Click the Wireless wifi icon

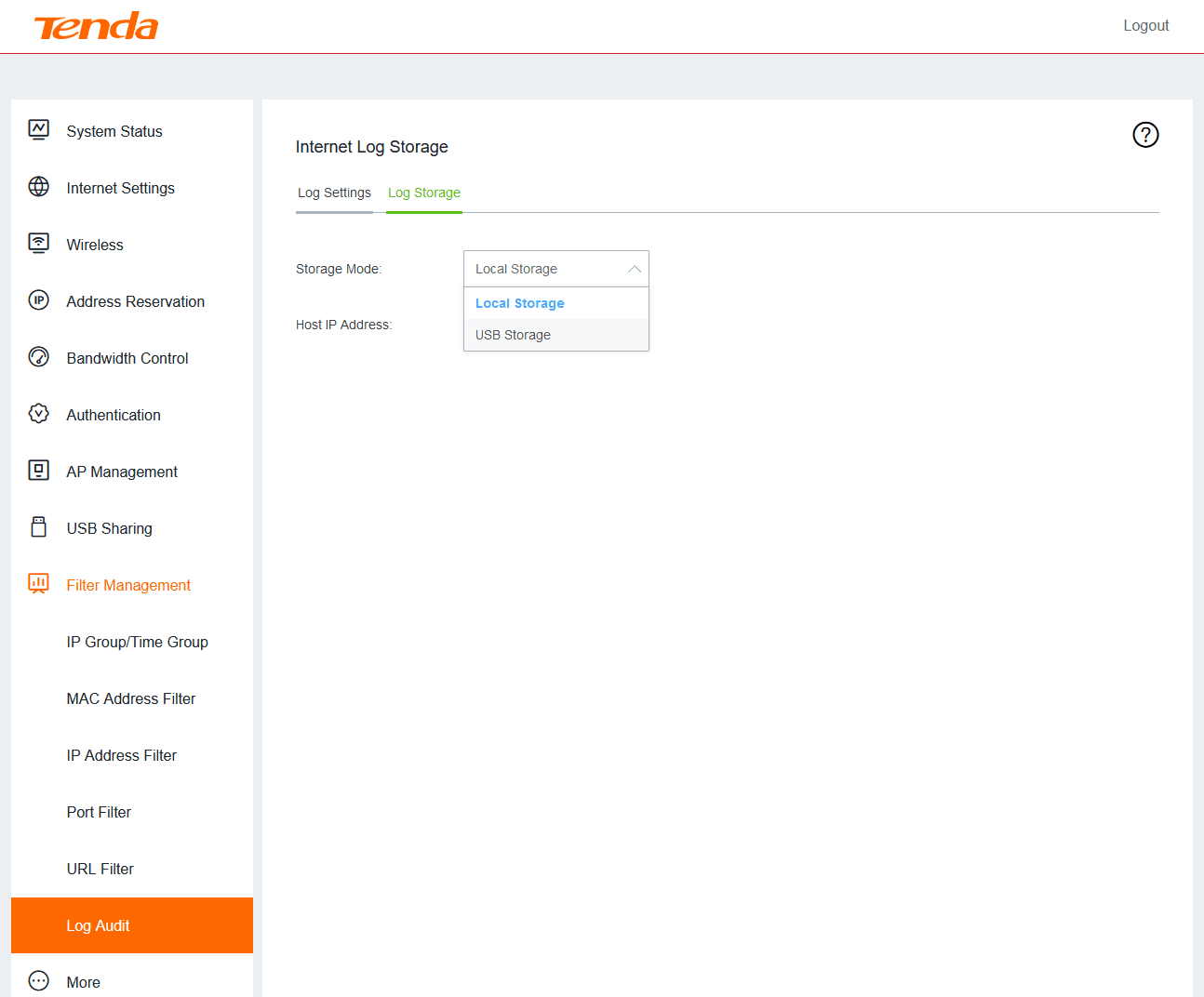[38, 244]
